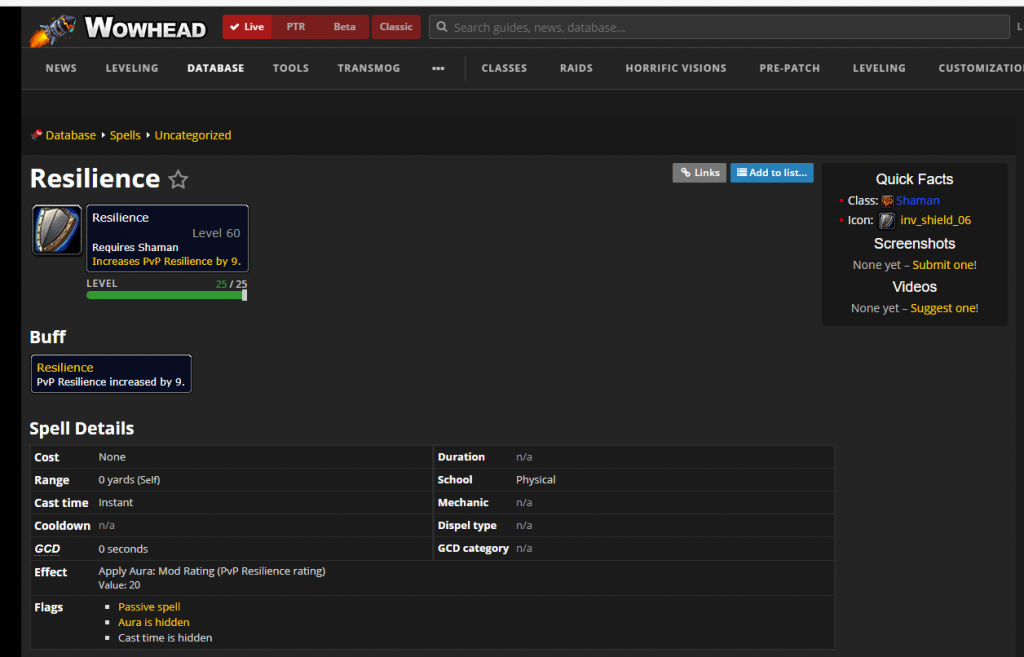
Task: Click the Wowhead rocket logo
Action: click(52, 27)
